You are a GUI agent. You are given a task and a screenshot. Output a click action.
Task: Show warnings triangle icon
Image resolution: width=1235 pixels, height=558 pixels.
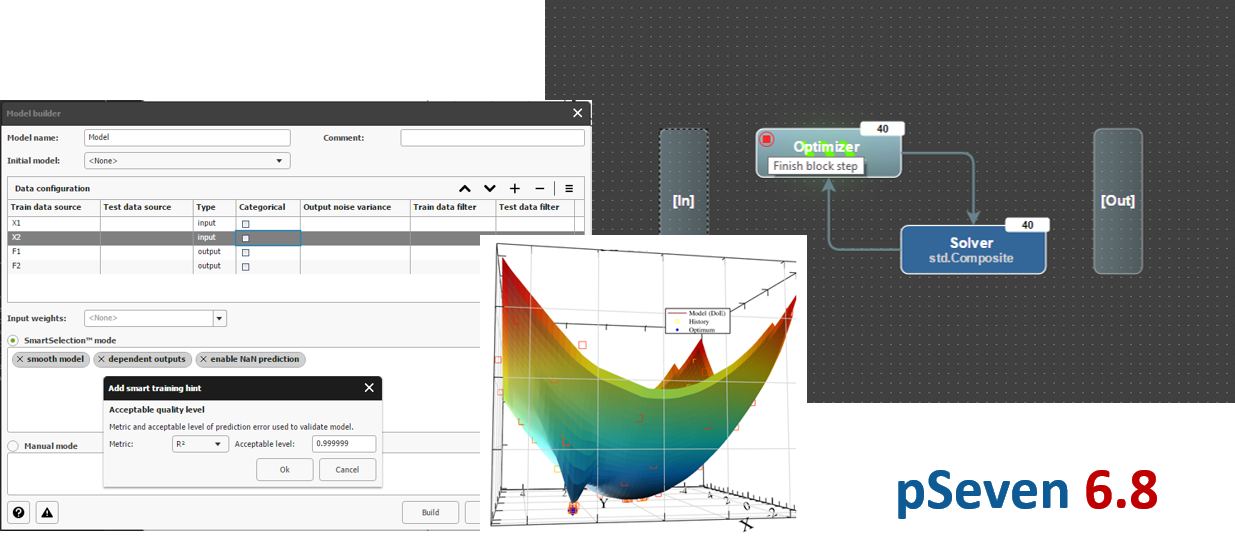tap(47, 512)
